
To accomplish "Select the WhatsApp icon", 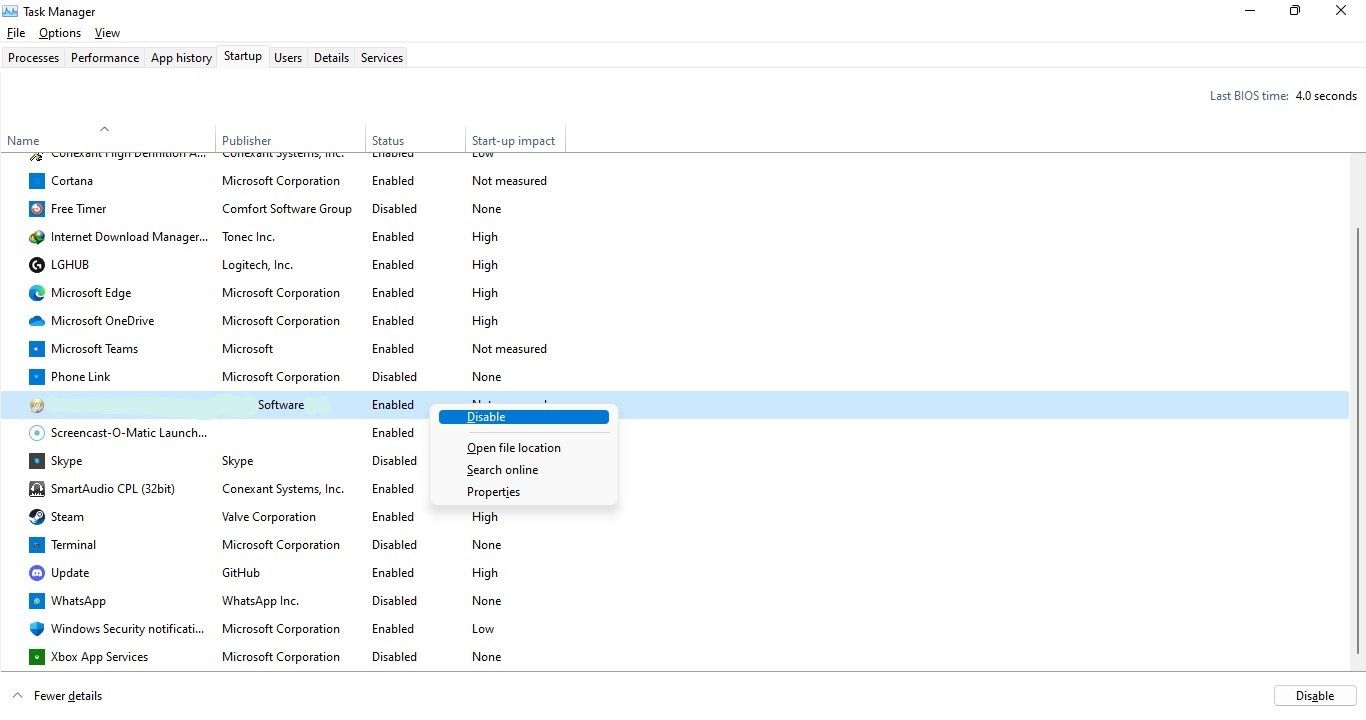I will [x=37, y=601].
